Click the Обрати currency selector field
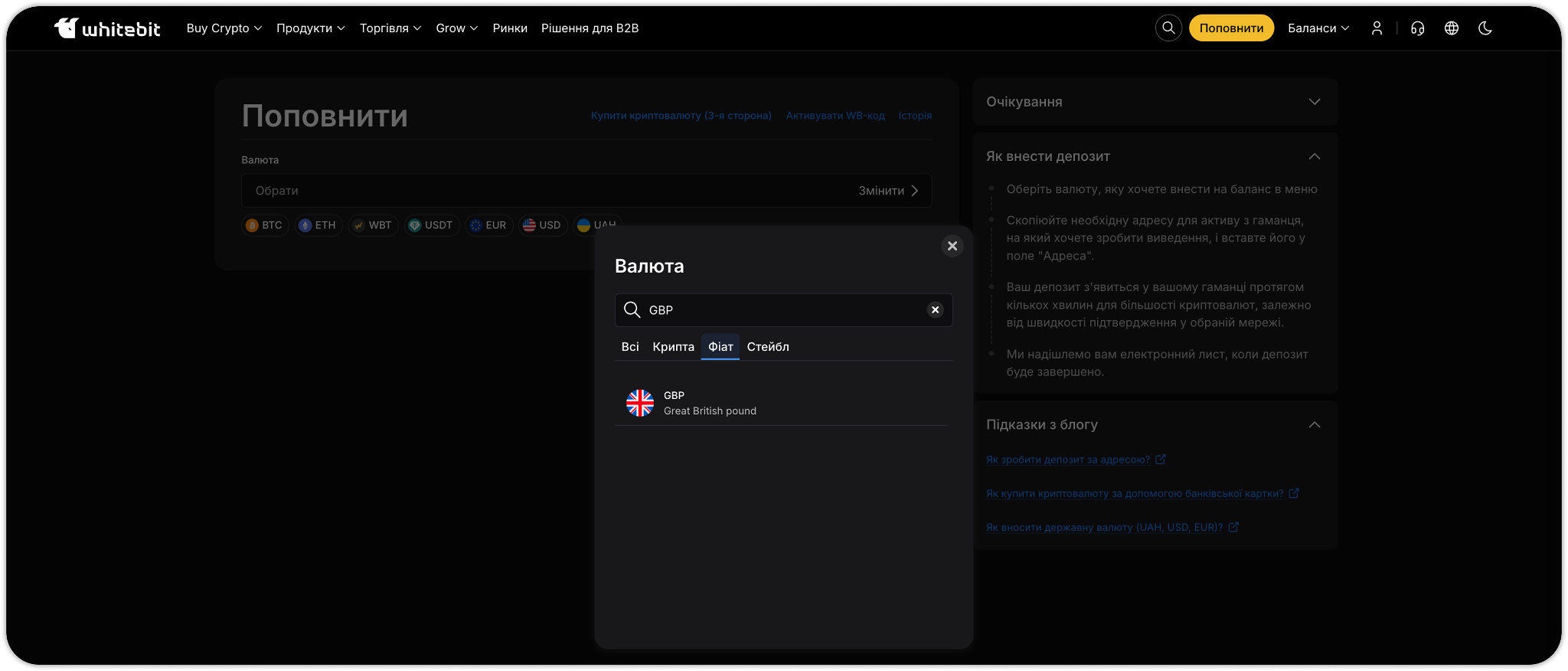1568x671 pixels. [x=586, y=191]
